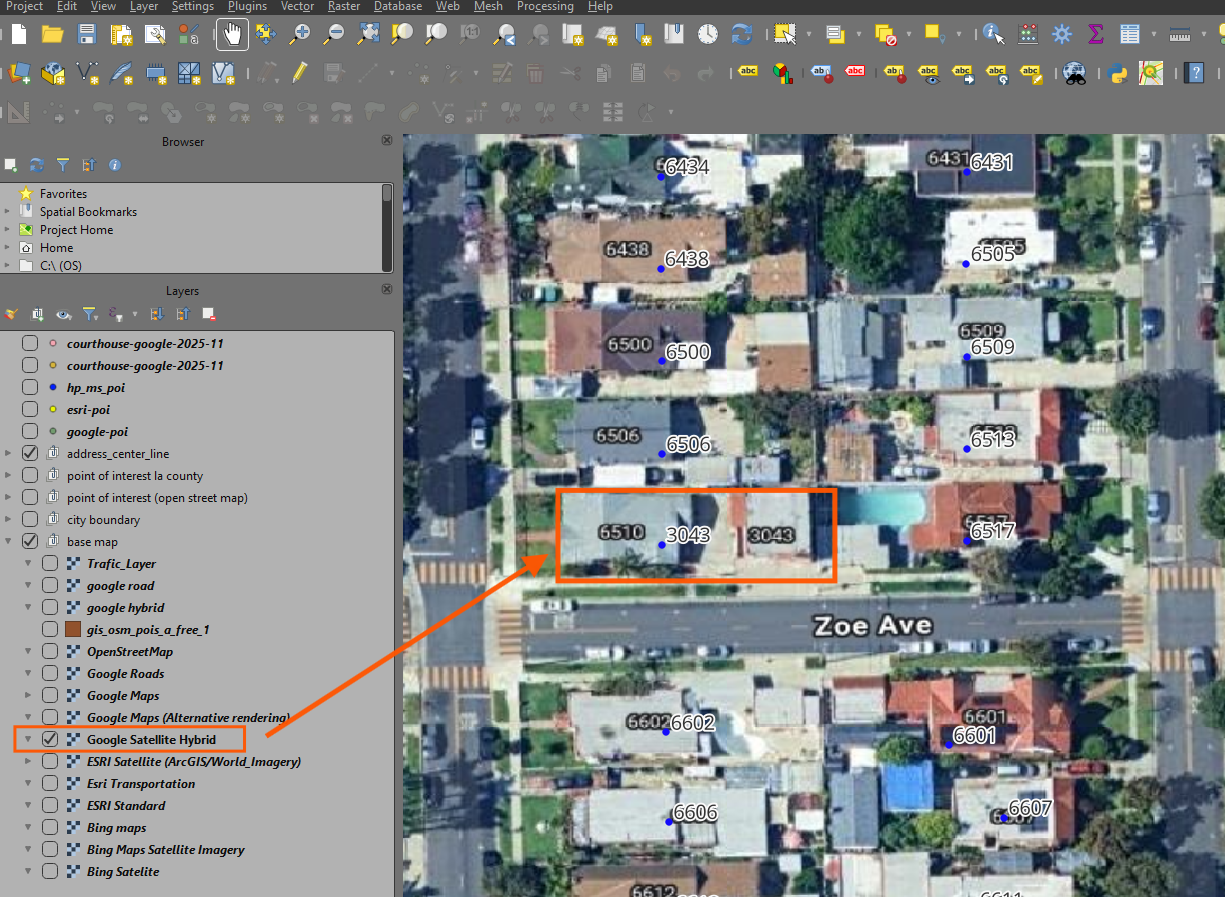Viewport: 1225px width, 897px height.
Task: Open the Processing menu
Action: pos(545,7)
